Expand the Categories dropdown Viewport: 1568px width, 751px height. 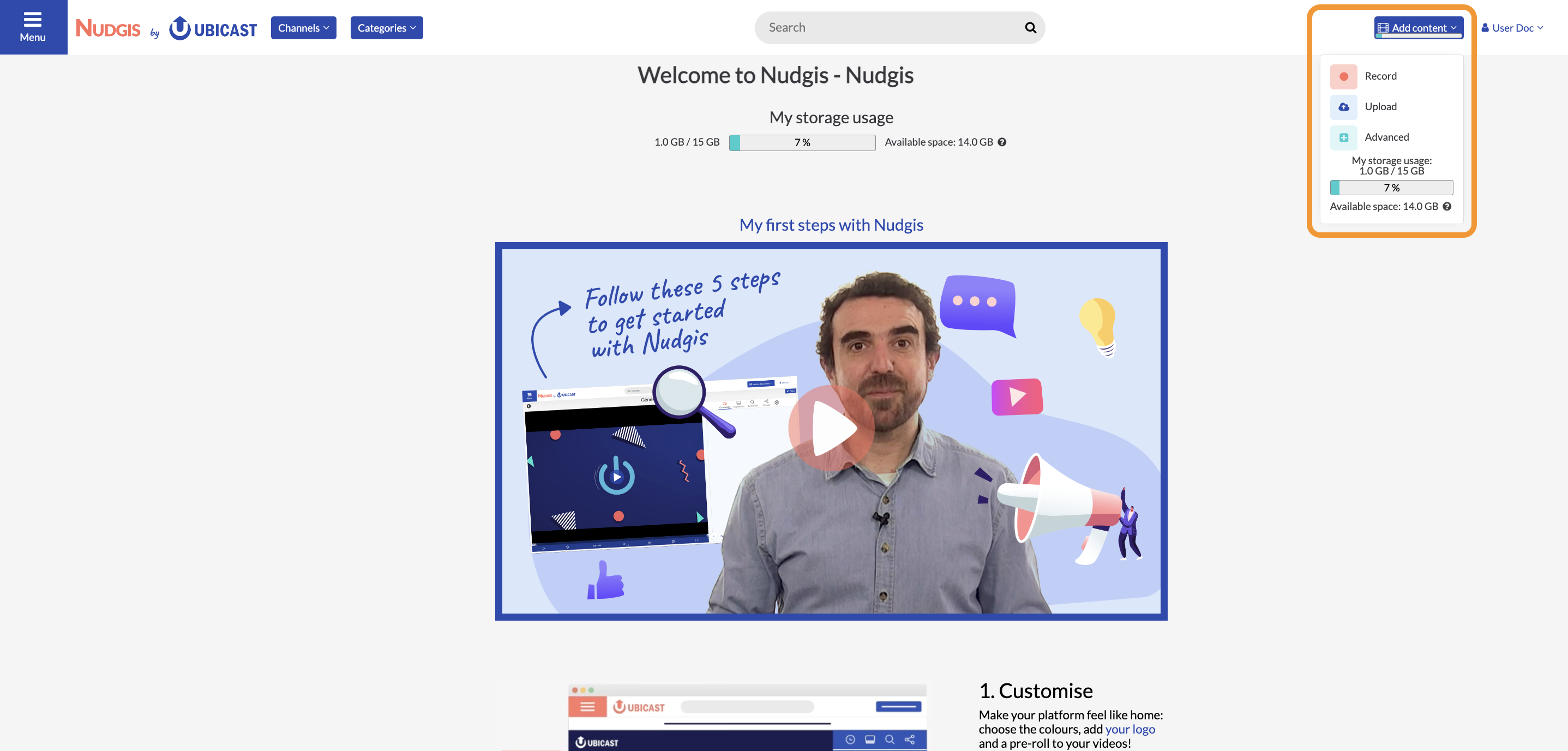click(x=387, y=28)
